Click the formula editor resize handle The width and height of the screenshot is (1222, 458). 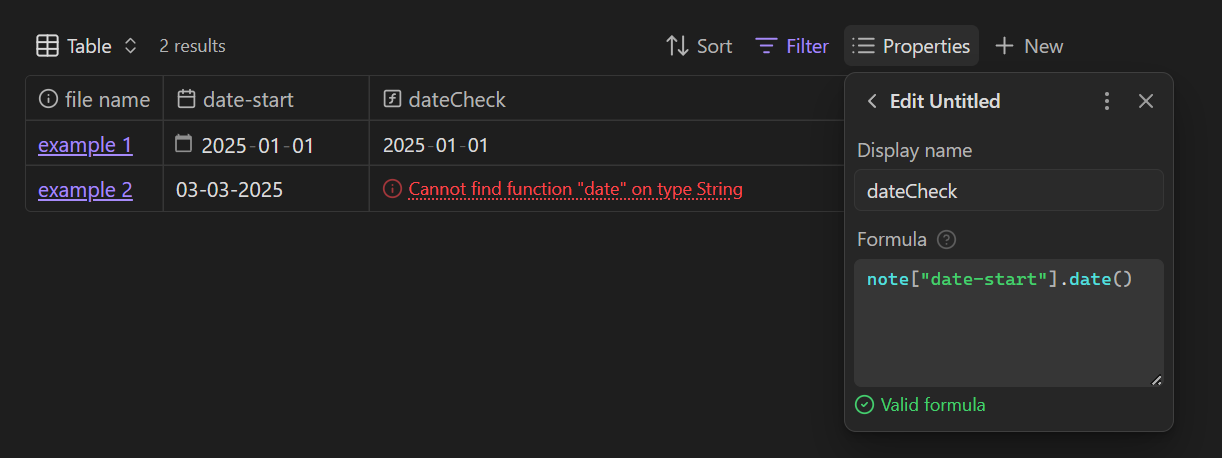point(1156,380)
